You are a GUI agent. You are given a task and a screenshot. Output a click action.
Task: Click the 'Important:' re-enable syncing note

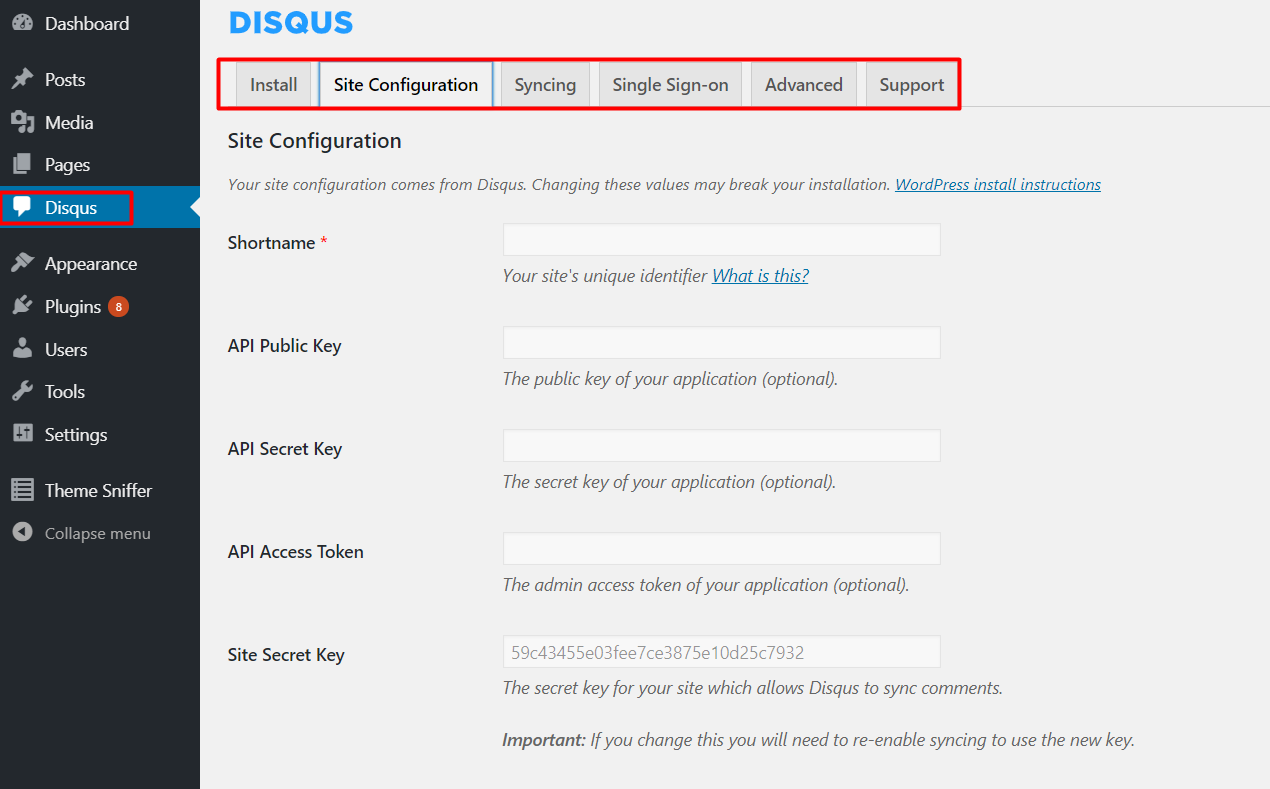pyautogui.click(x=818, y=740)
